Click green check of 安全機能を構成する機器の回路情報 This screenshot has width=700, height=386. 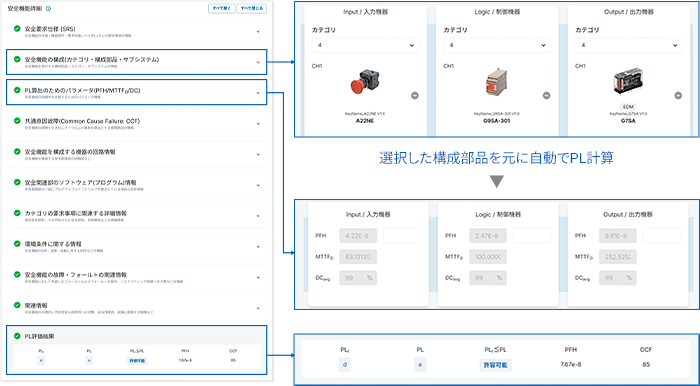(17, 152)
